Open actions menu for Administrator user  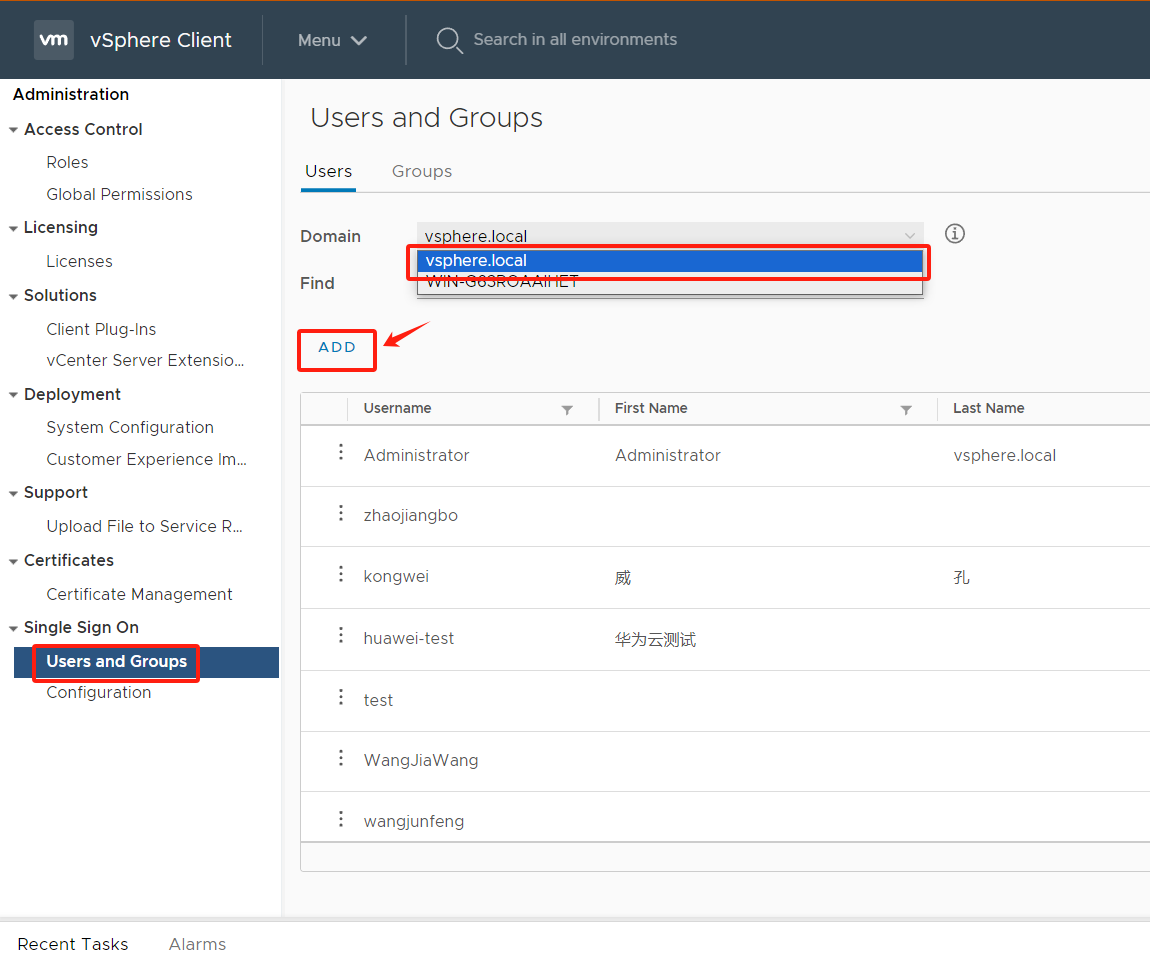click(341, 453)
